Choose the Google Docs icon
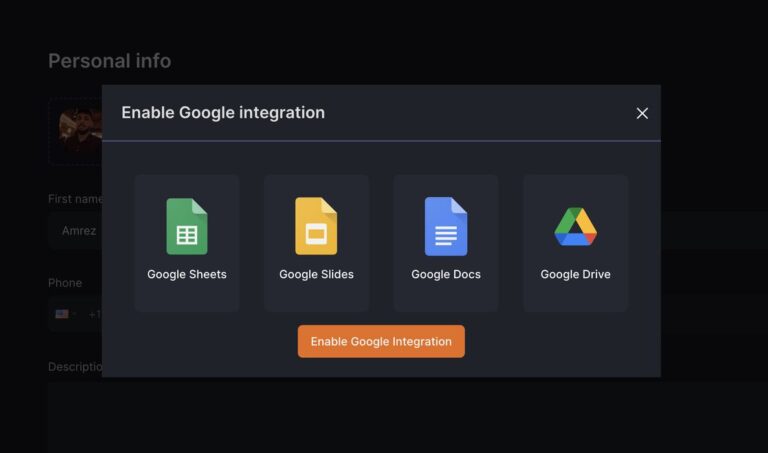The image size is (768, 453). [x=446, y=226]
